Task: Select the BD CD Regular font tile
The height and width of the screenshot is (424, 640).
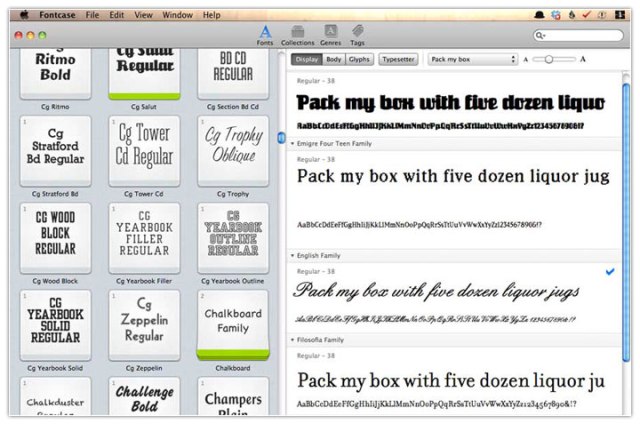Action: [x=233, y=73]
